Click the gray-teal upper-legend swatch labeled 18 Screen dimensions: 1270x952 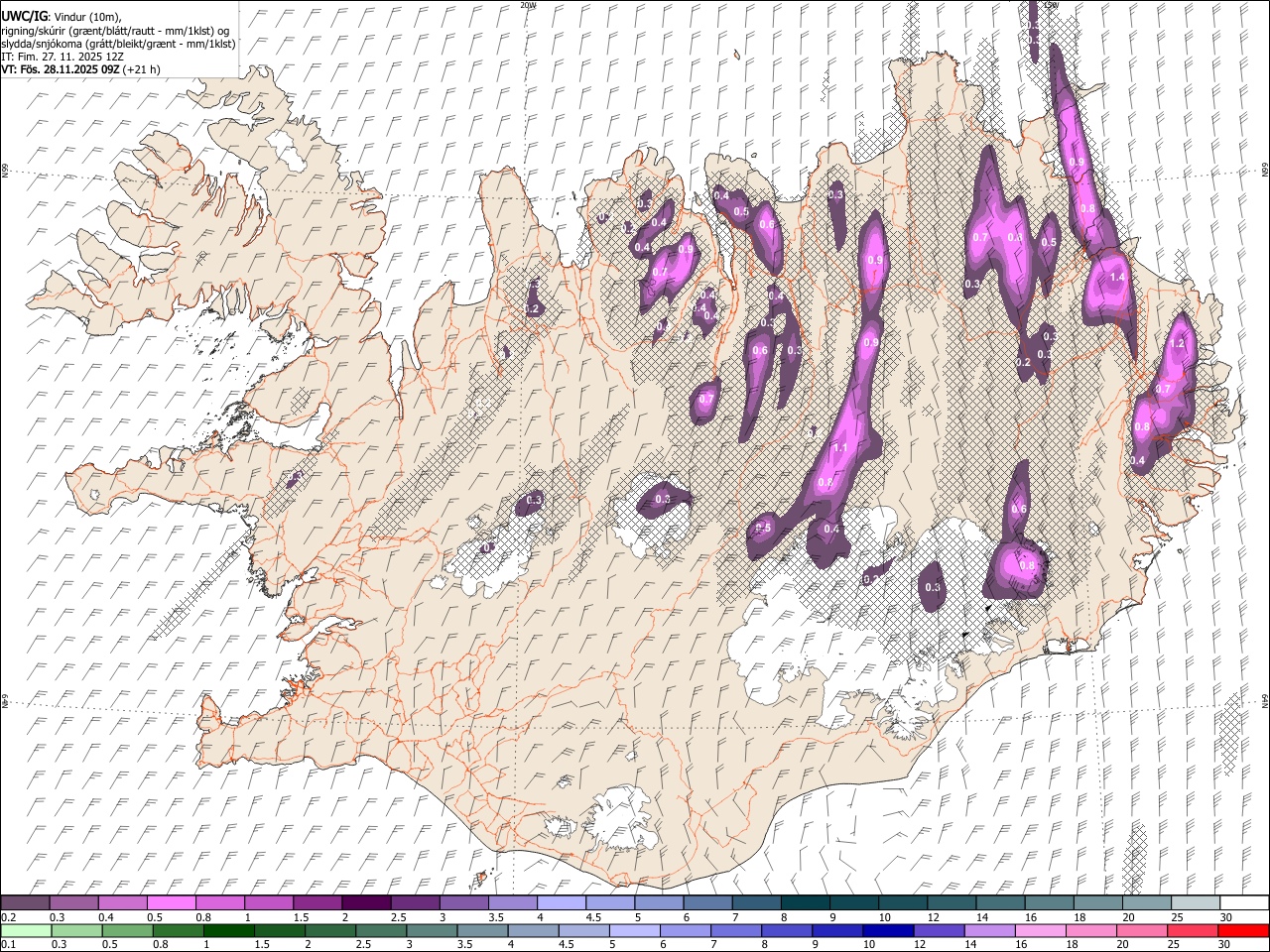[1096, 902]
